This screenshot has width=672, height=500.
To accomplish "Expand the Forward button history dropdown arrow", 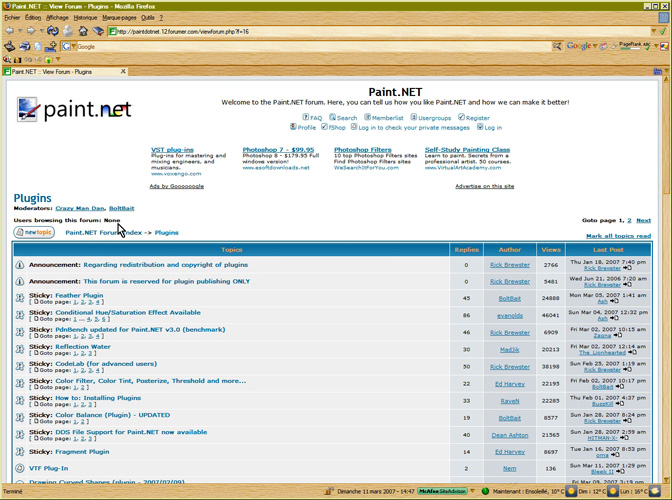I will click(40, 31).
